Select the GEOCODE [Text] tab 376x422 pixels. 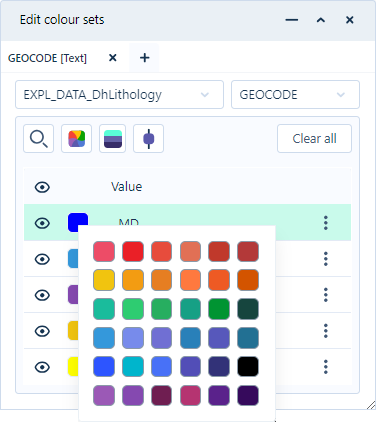pos(47,58)
